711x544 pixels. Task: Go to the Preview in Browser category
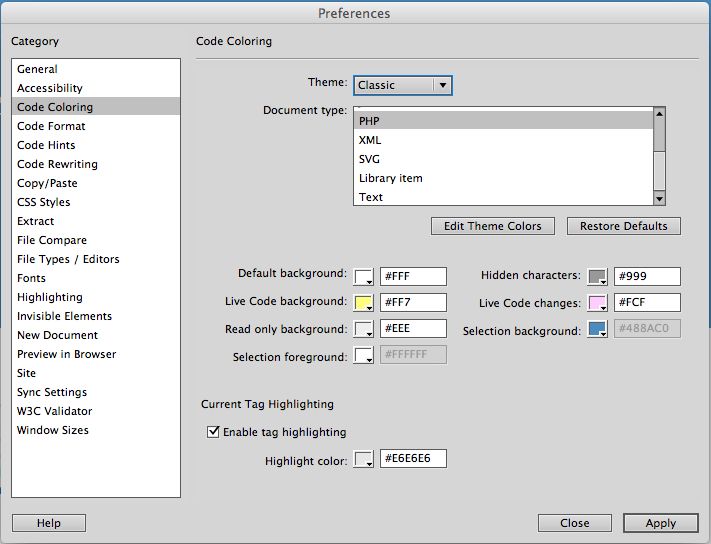(96, 355)
